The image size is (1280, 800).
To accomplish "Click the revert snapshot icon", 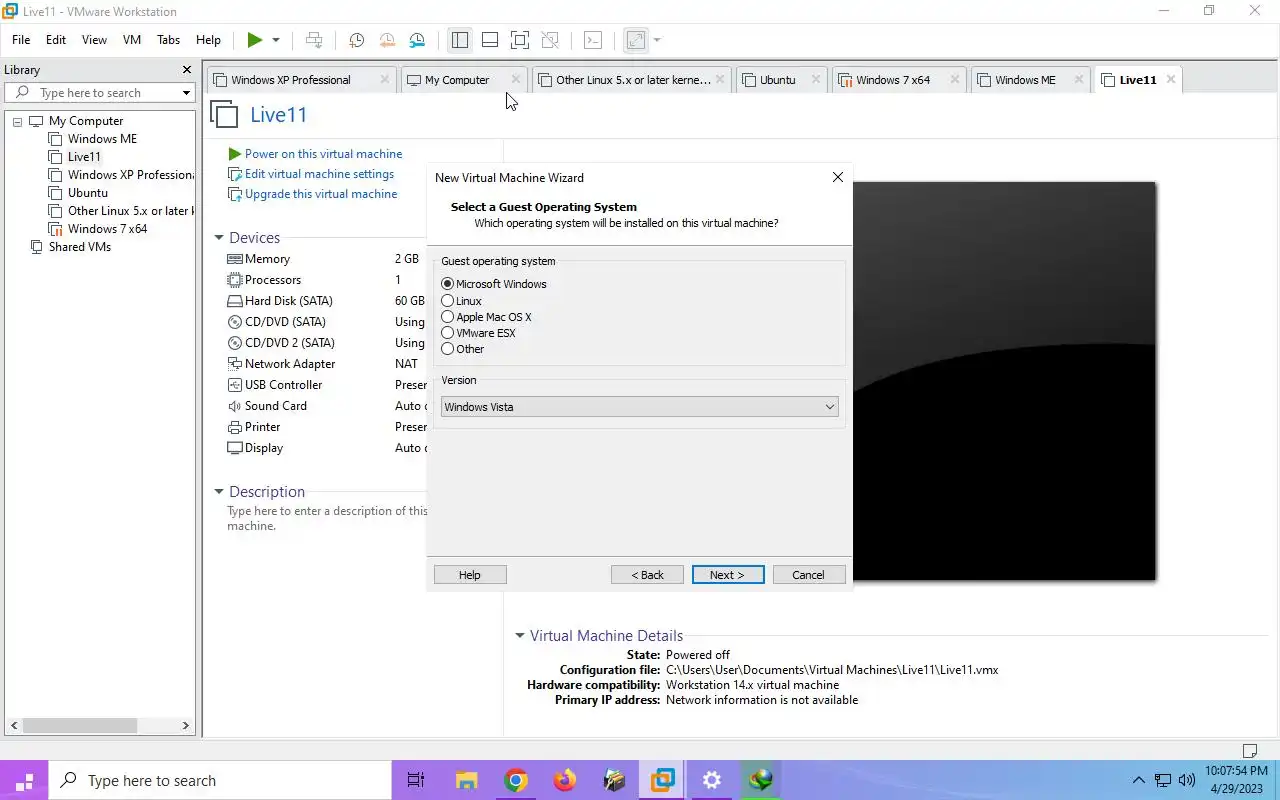I will pyautogui.click(x=387, y=40).
